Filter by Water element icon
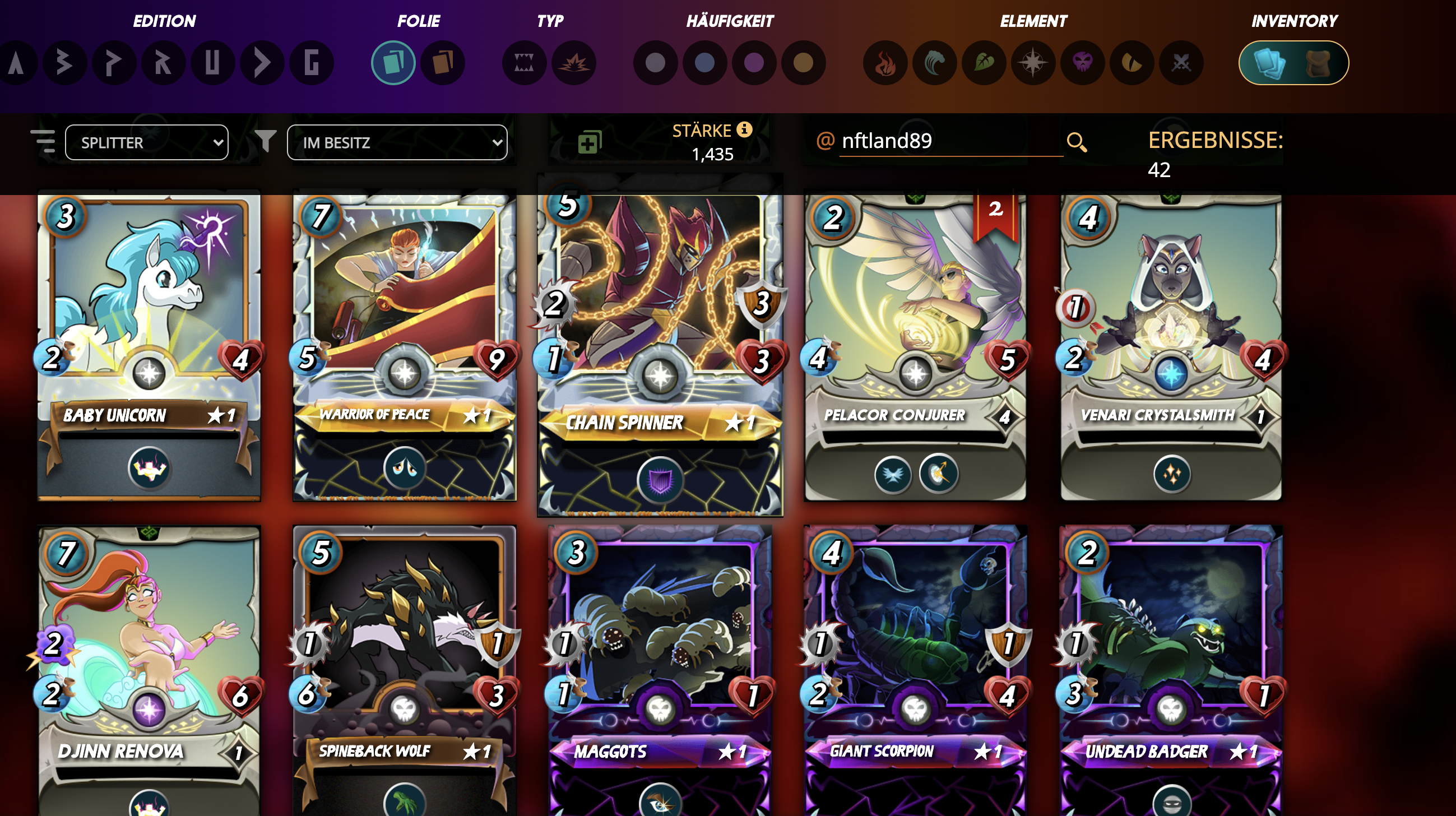The width and height of the screenshot is (1456, 816). tap(934, 63)
